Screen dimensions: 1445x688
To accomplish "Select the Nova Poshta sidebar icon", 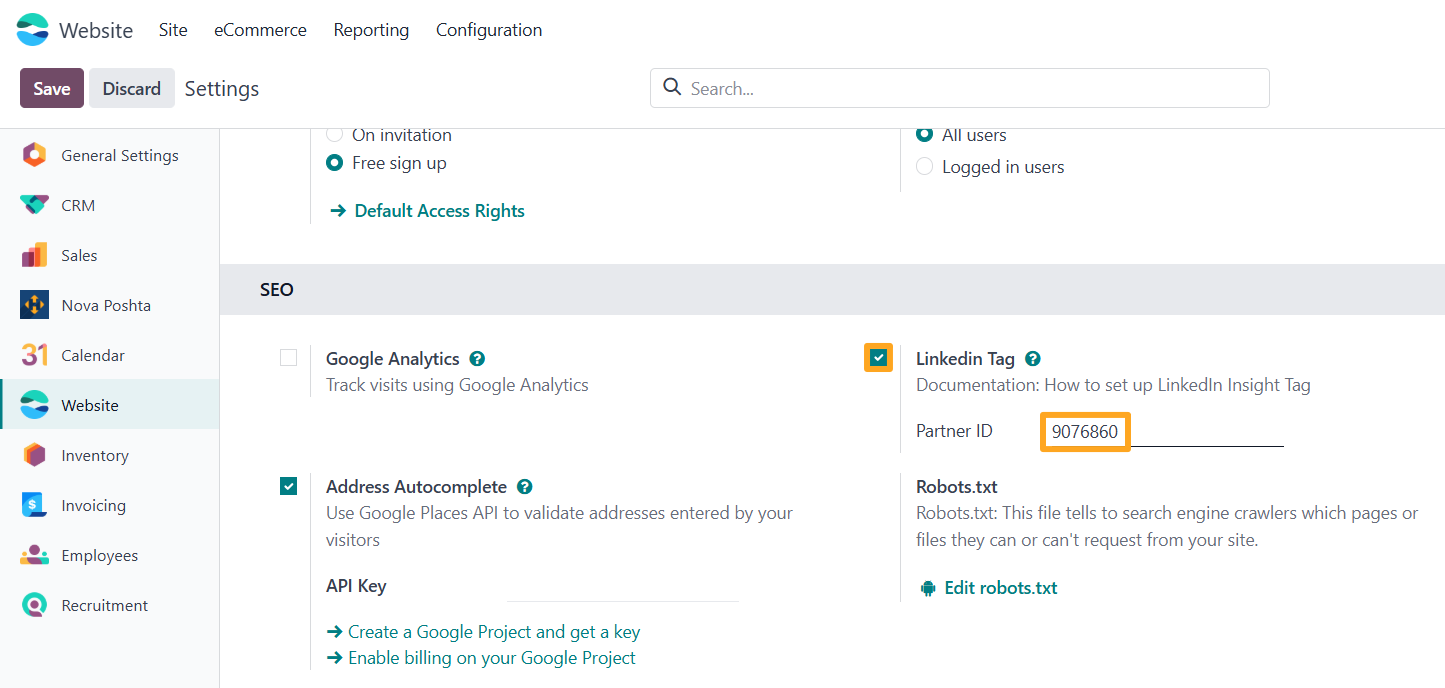I will [34, 305].
